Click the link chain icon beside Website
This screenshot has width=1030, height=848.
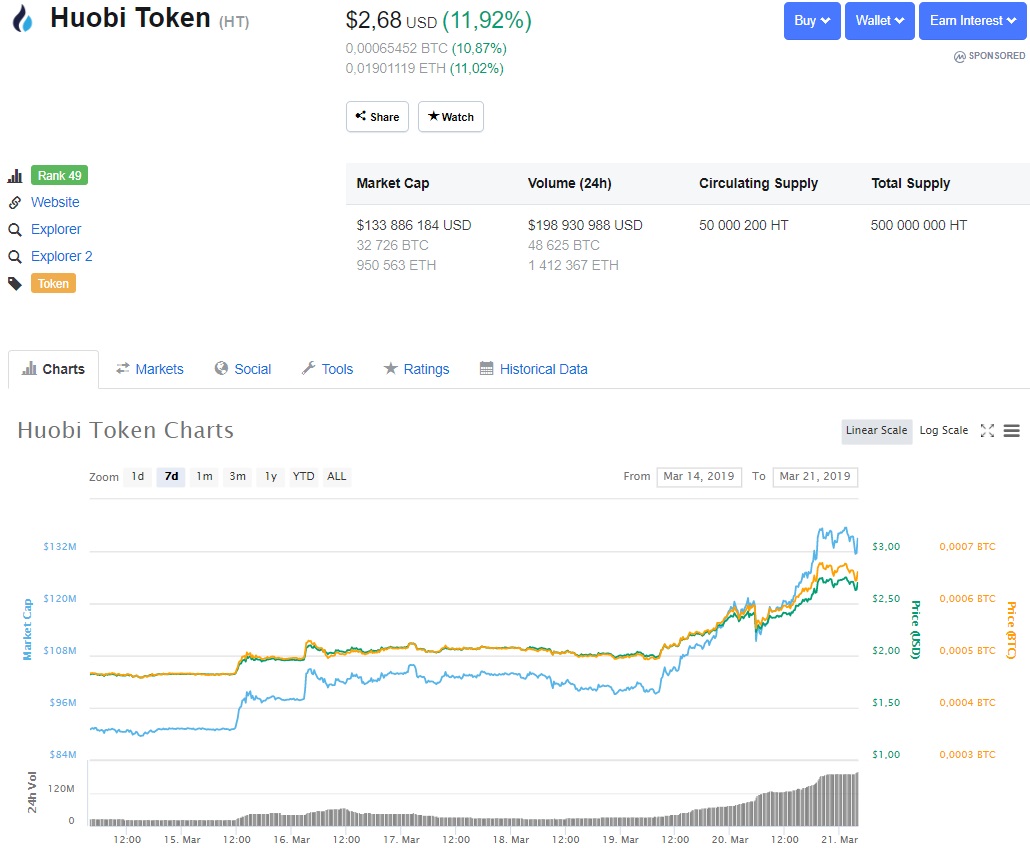tap(15, 203)
